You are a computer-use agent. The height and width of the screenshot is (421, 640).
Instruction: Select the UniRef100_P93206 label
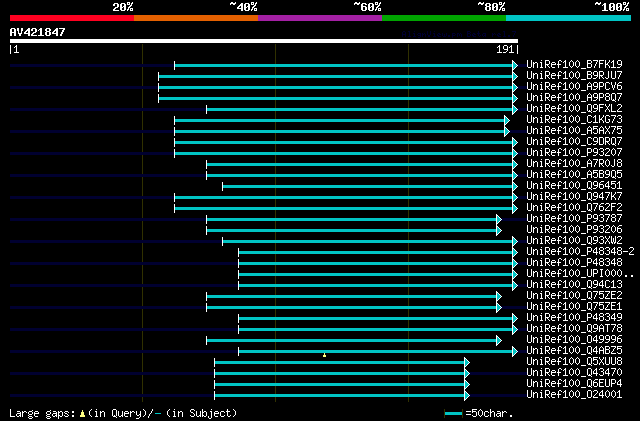(574, 229)
